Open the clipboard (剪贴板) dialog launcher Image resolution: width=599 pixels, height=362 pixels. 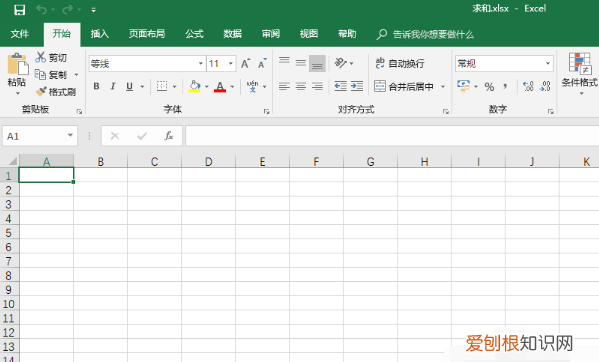pyautogui.click(x=79, y=112)
